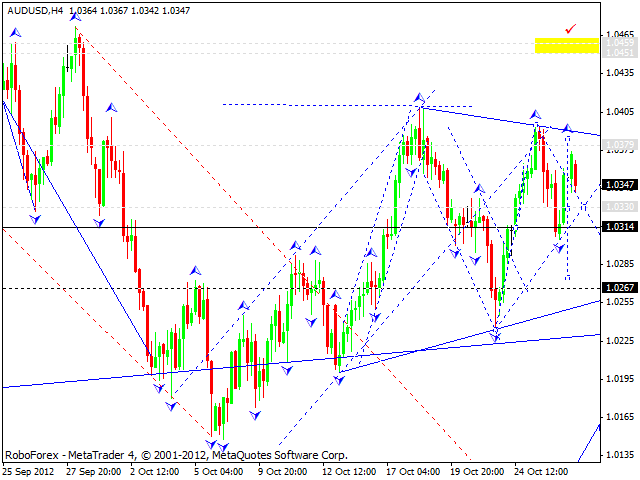Select the yellow target rectangle near 1.0459
640x480 pixels.
click(566, 45)
